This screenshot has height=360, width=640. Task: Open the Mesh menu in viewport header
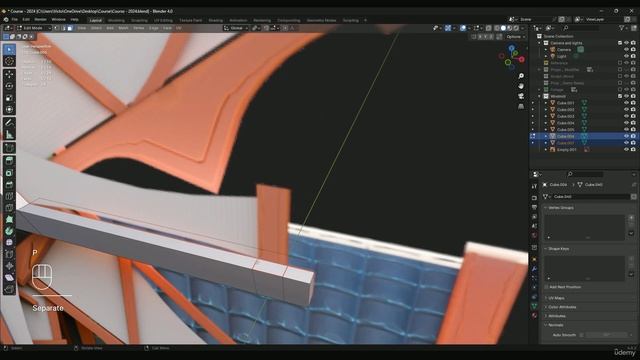coord(123,28)
